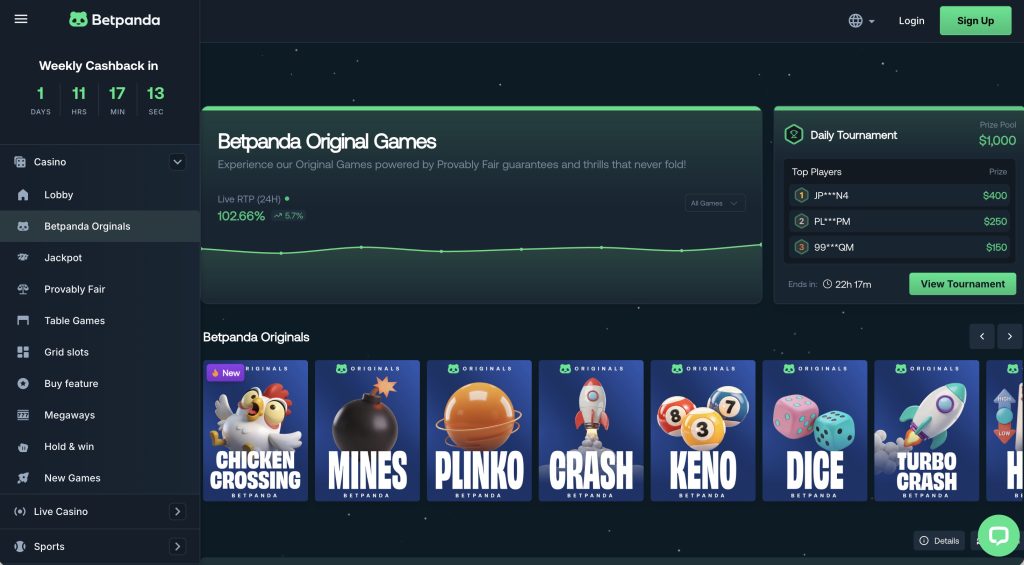Click the 102.66% Live RTP value

coord(241,216)
